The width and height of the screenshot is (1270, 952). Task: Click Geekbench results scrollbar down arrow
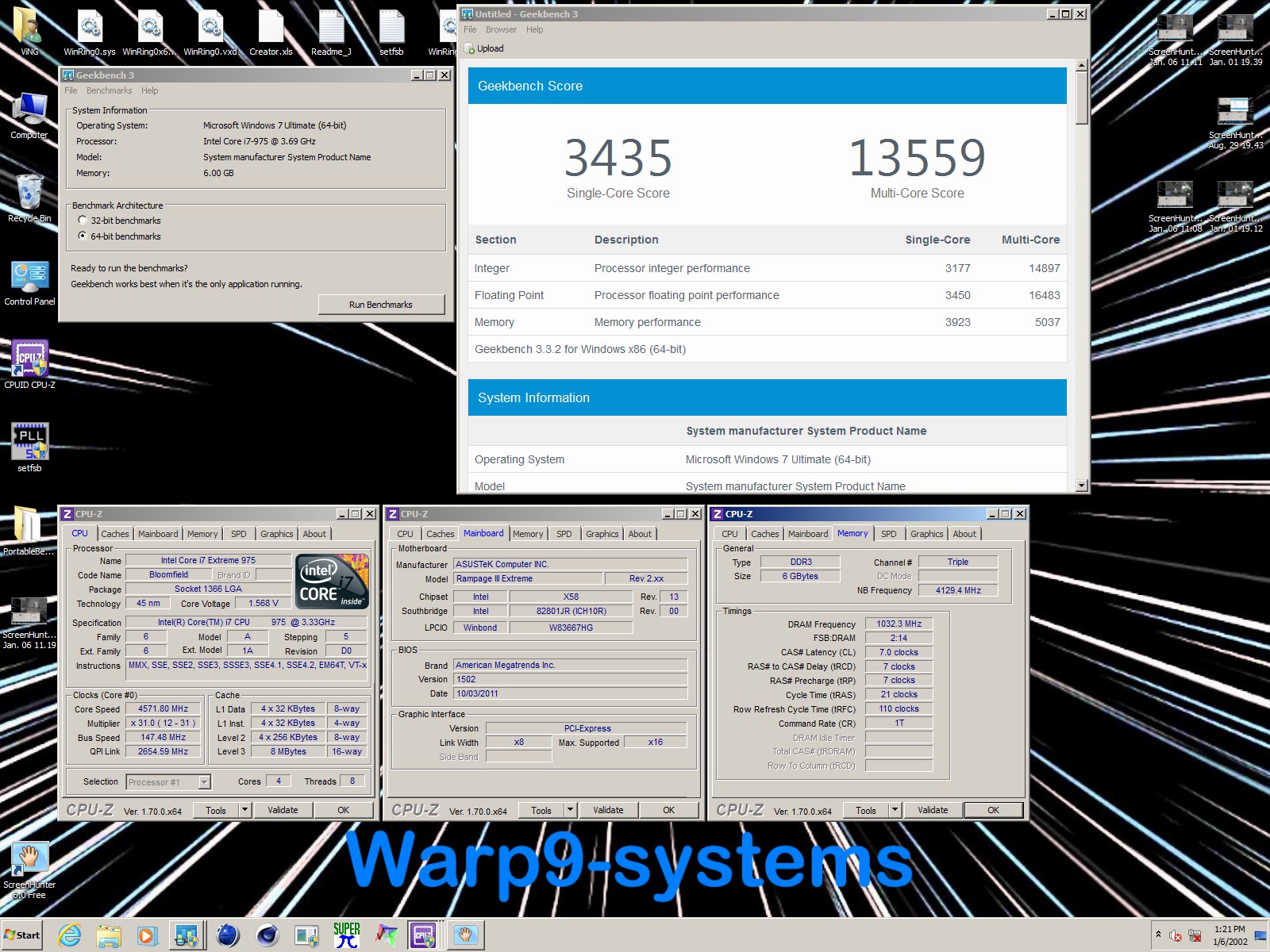(1081, 486)
